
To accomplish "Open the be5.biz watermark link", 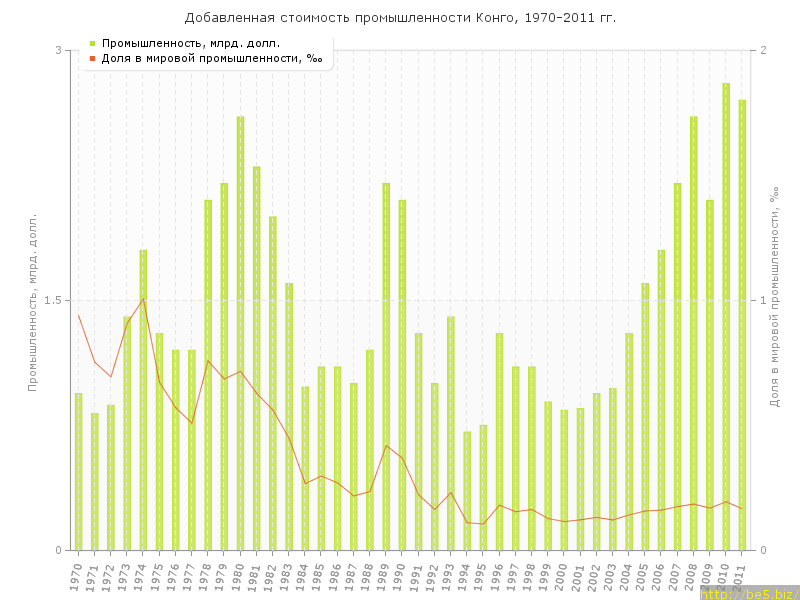I will pyautogui.click(x=749, y=593).
